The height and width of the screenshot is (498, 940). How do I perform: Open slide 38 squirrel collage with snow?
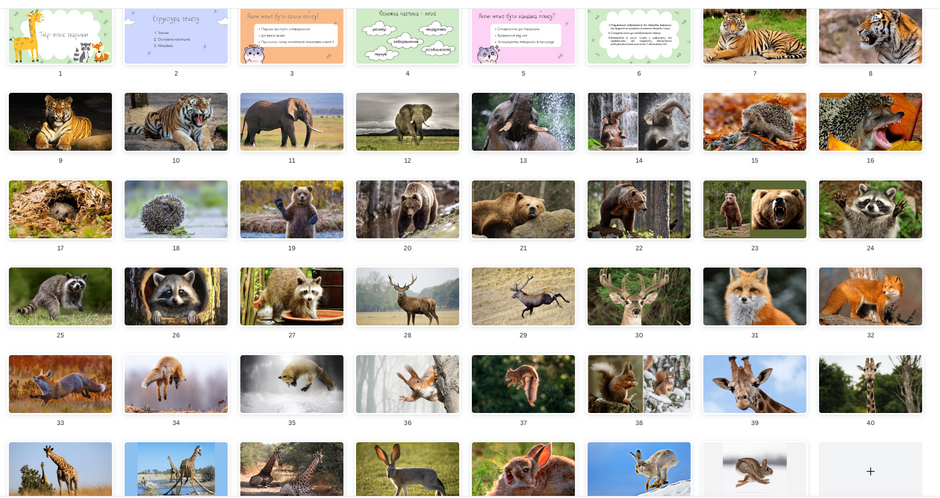click(638, 384)
